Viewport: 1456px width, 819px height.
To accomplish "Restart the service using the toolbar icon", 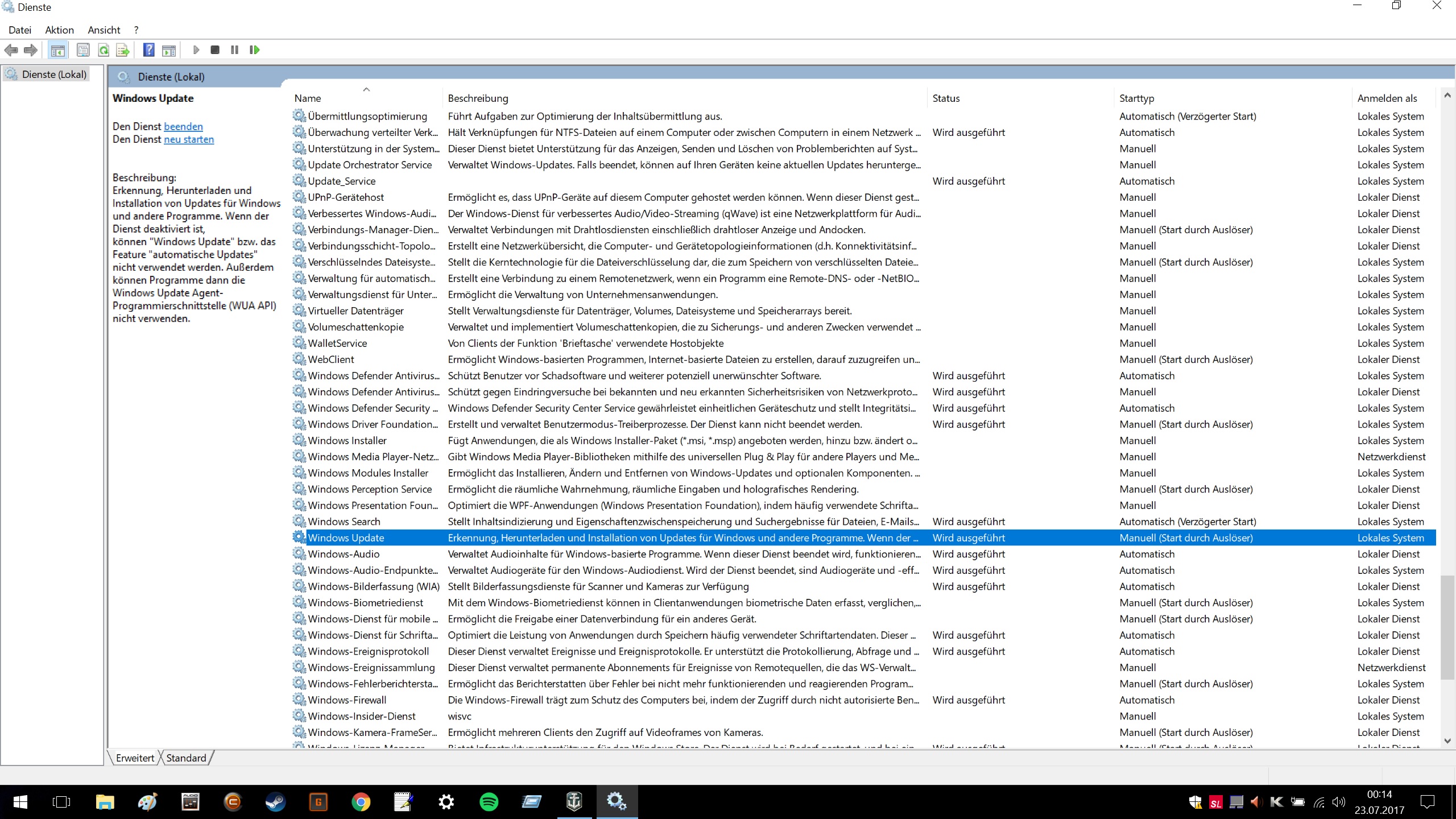I will 254,50.
